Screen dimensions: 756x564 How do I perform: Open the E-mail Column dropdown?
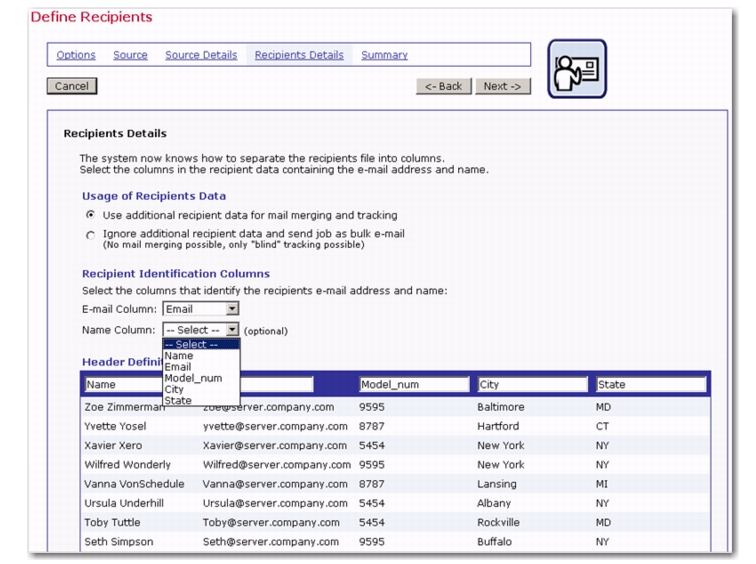point(232,309)
